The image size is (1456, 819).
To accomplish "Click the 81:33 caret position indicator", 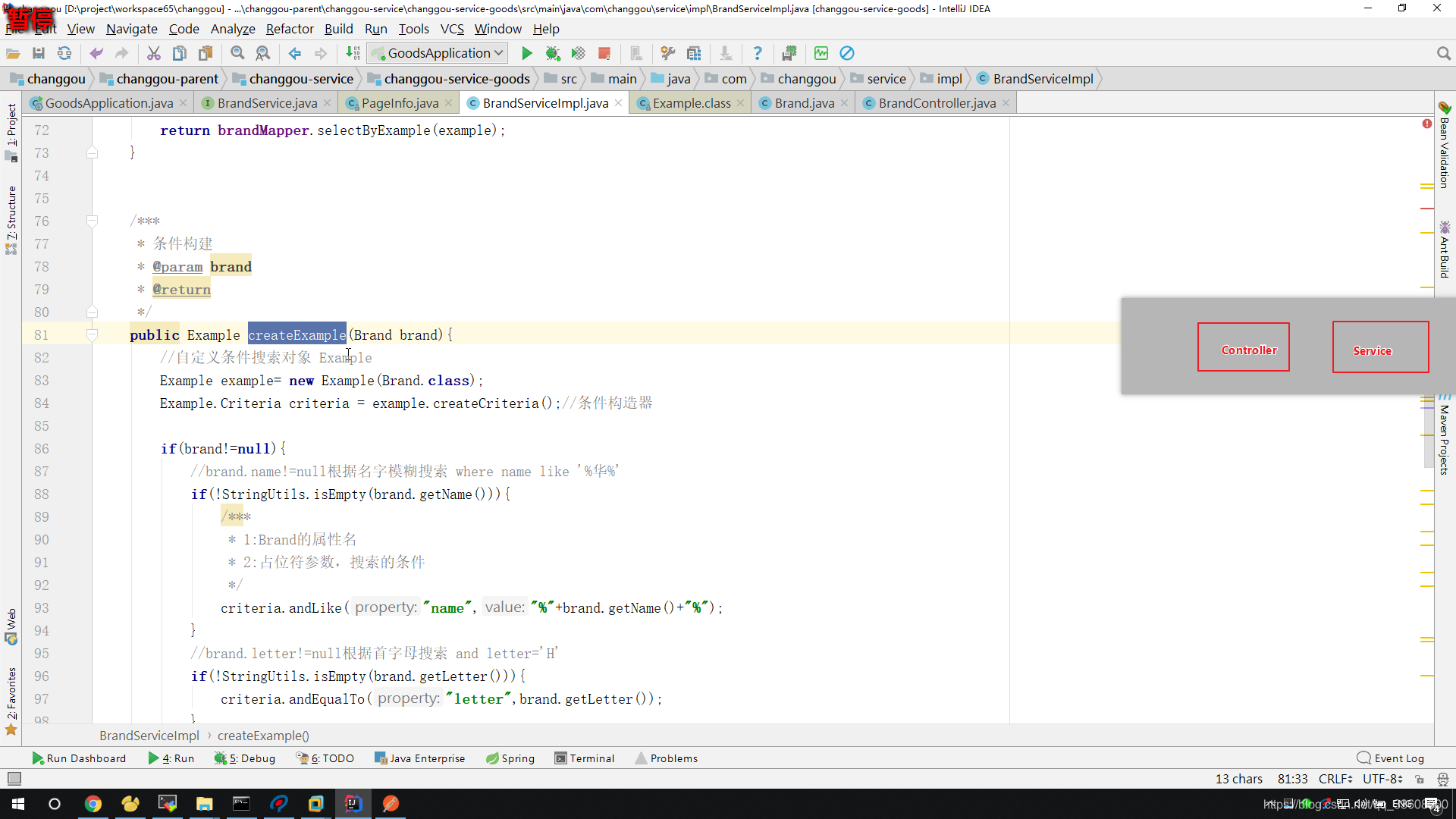I will pyautogui.click(x=1293, y=779).
